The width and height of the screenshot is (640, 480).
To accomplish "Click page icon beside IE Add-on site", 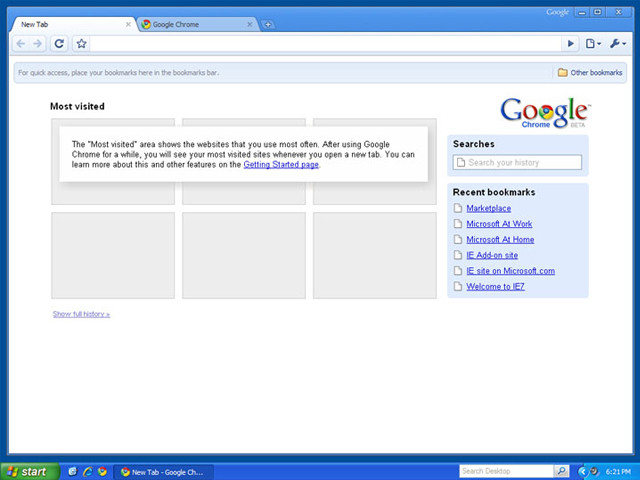I will (x=458, y=255).
